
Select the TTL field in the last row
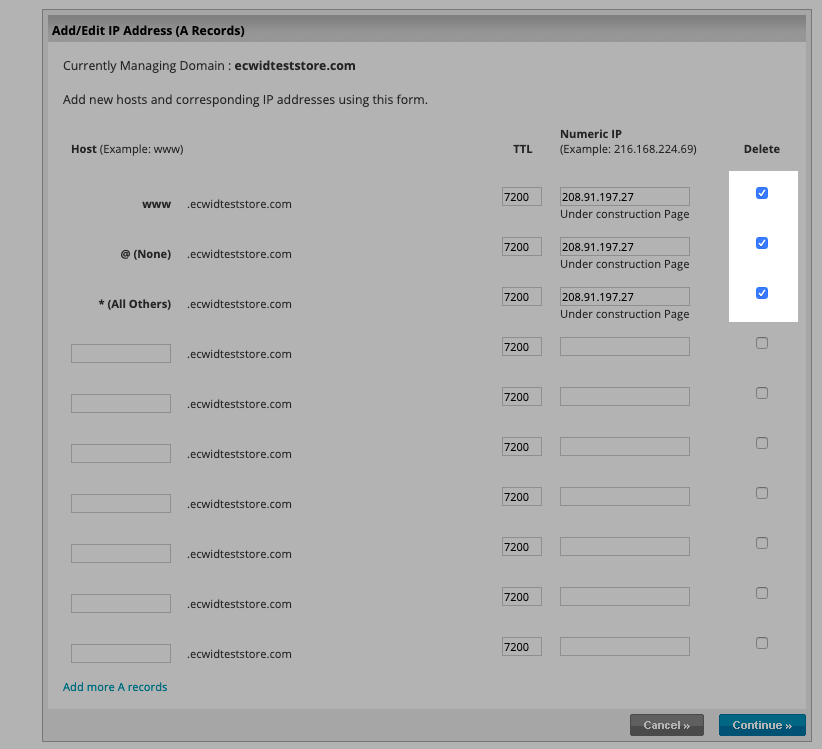tap(521, 646)
